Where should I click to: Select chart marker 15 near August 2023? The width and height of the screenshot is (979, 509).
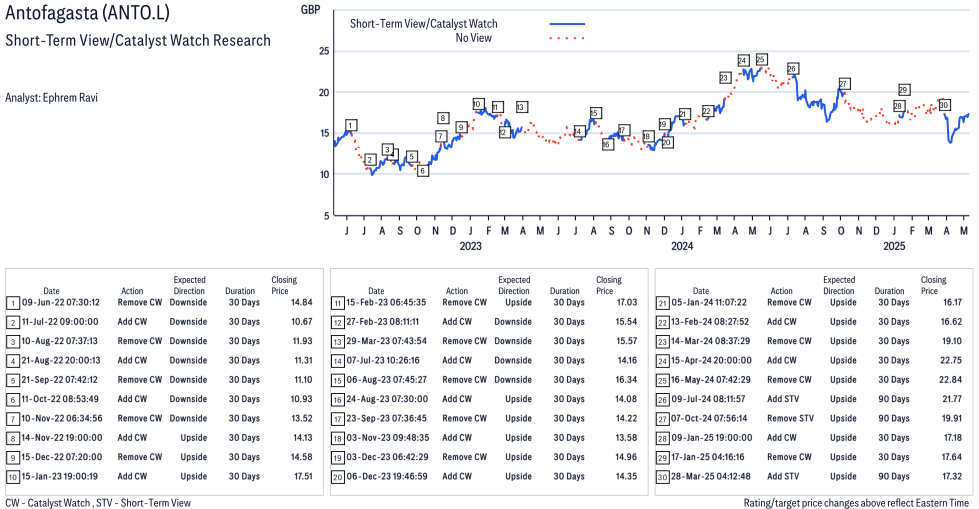point(594,113)
